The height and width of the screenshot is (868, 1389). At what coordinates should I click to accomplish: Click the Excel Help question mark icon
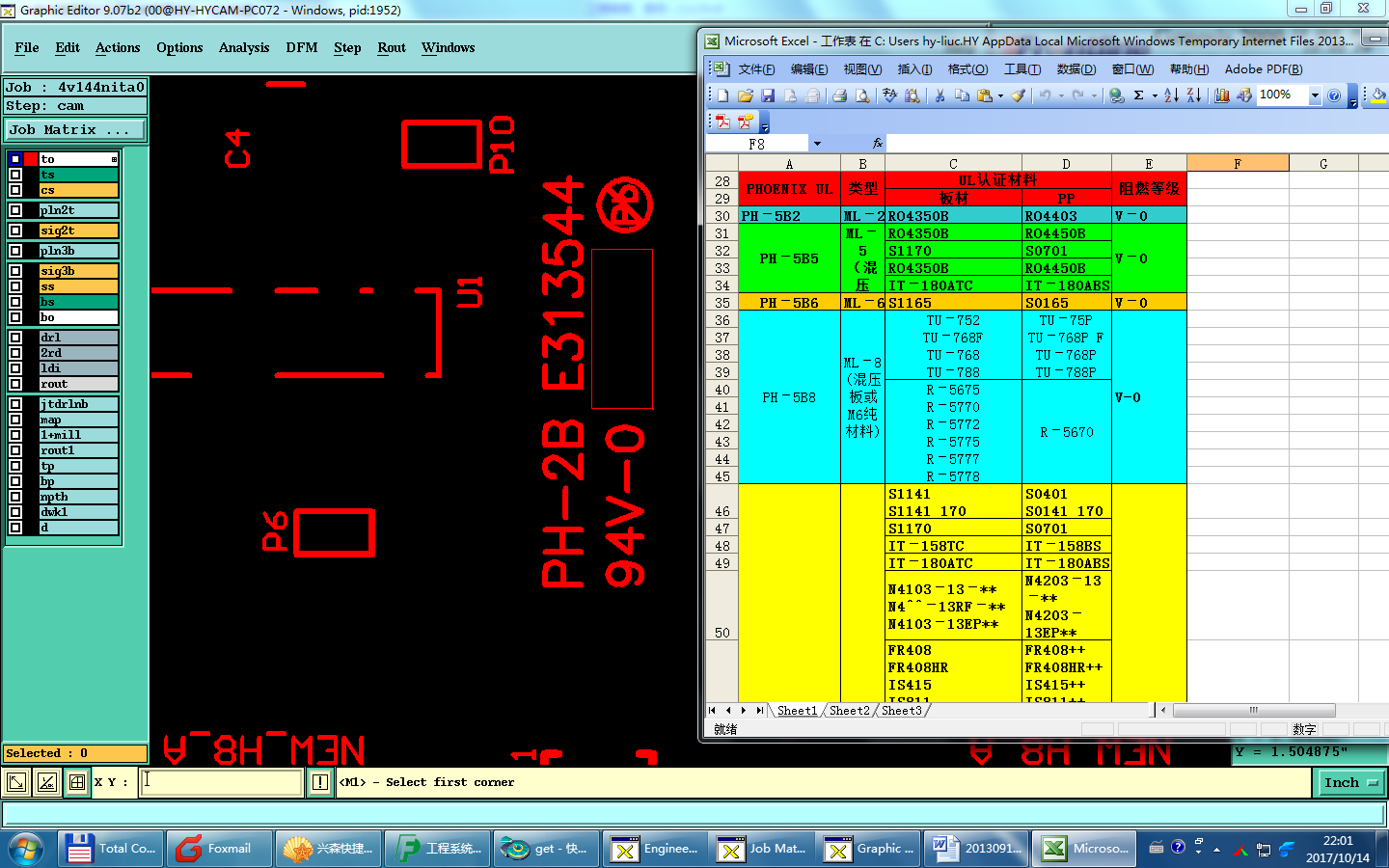1334,95
